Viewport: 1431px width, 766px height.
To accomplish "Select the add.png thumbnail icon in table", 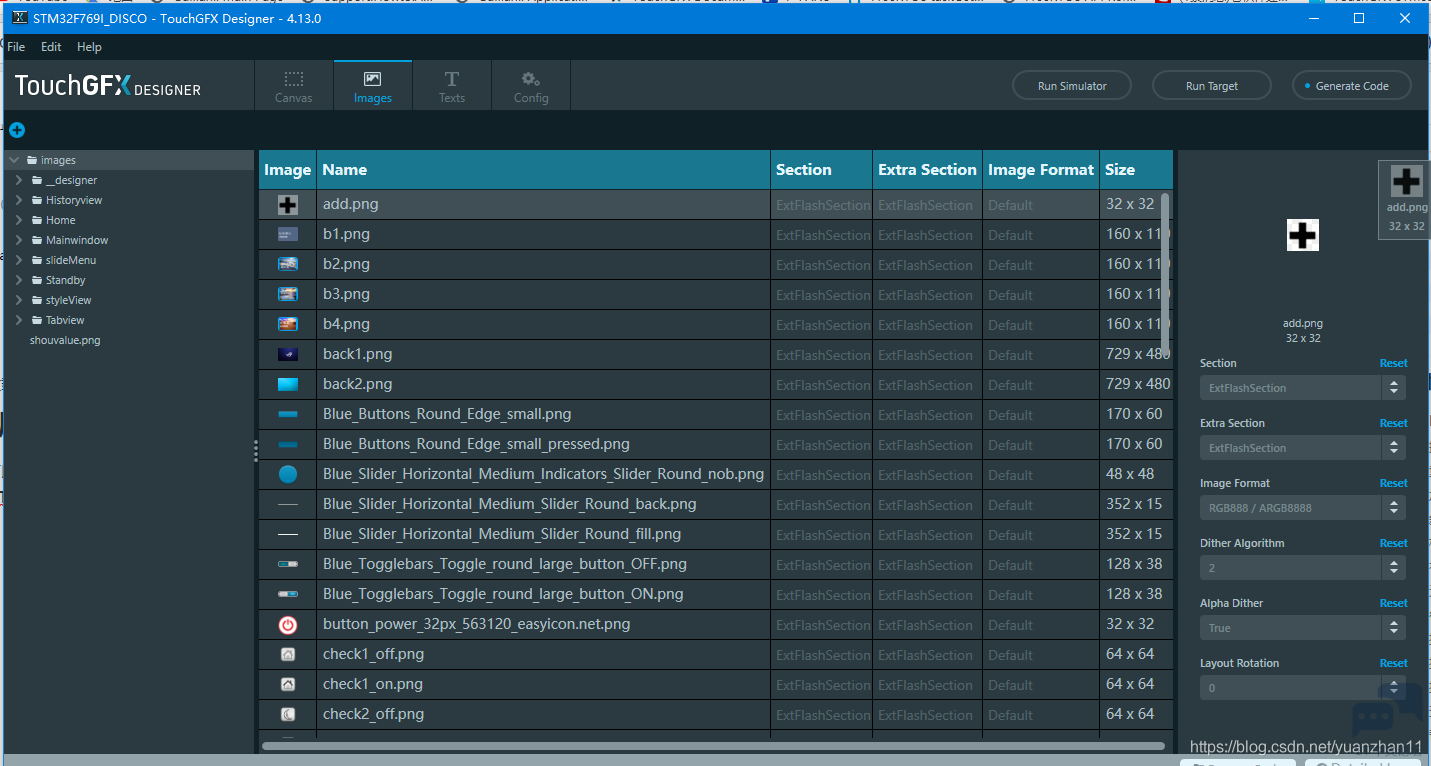I will [288, 205].
